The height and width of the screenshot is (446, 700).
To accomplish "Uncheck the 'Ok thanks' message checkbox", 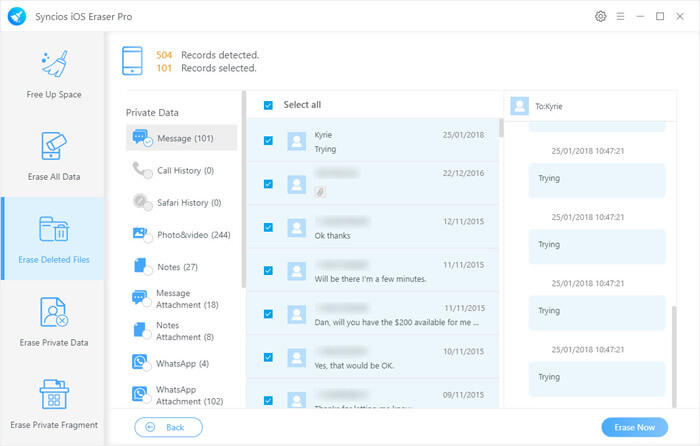I will 268,227.
